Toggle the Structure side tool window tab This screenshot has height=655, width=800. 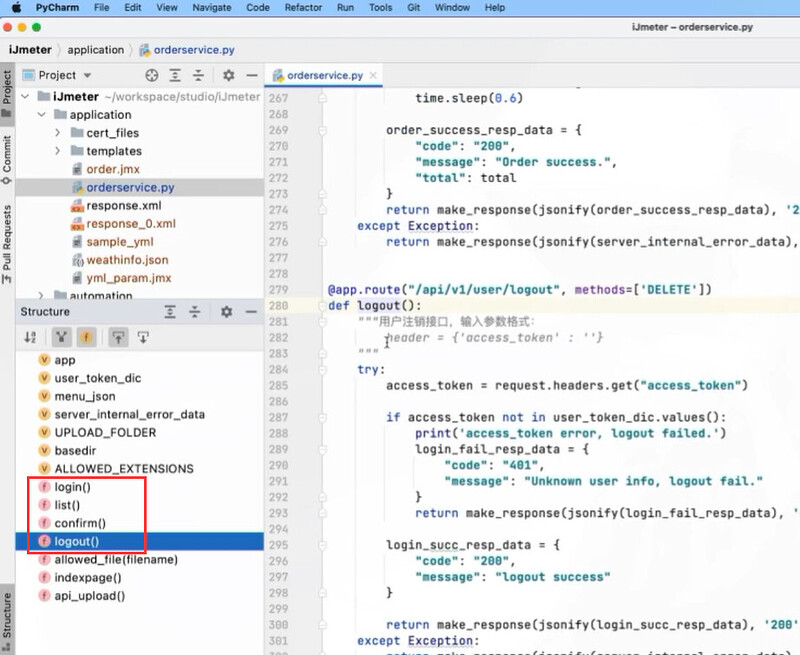[x=7, y=620]
